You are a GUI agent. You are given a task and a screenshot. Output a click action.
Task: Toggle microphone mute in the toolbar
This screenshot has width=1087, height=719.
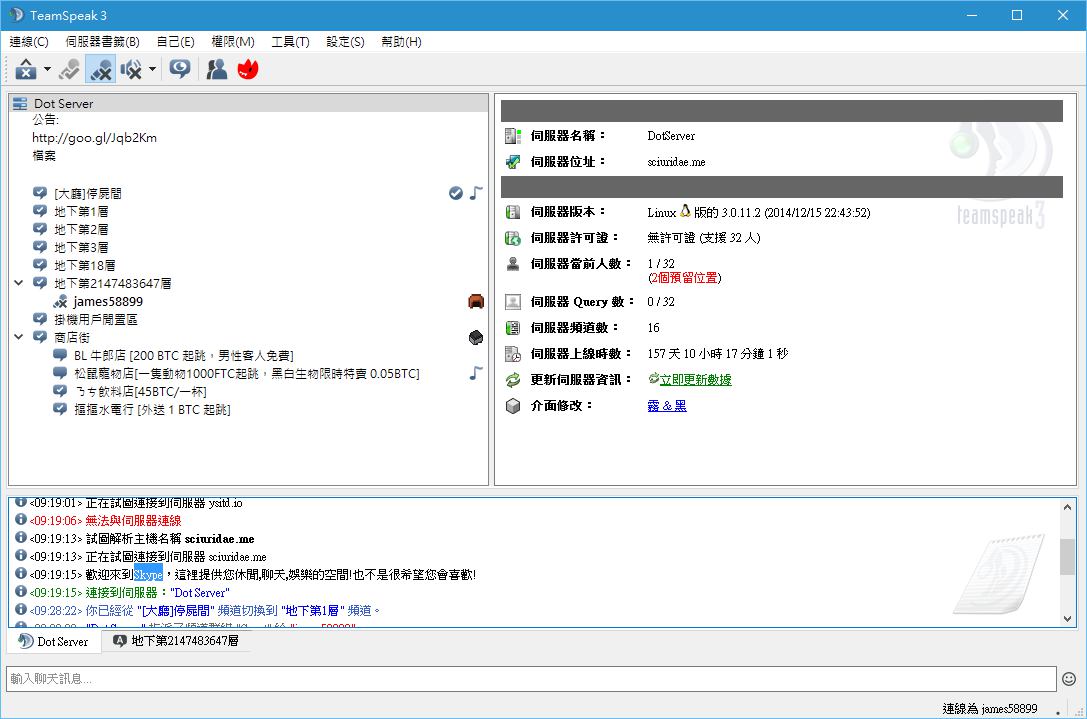(100, 69)
